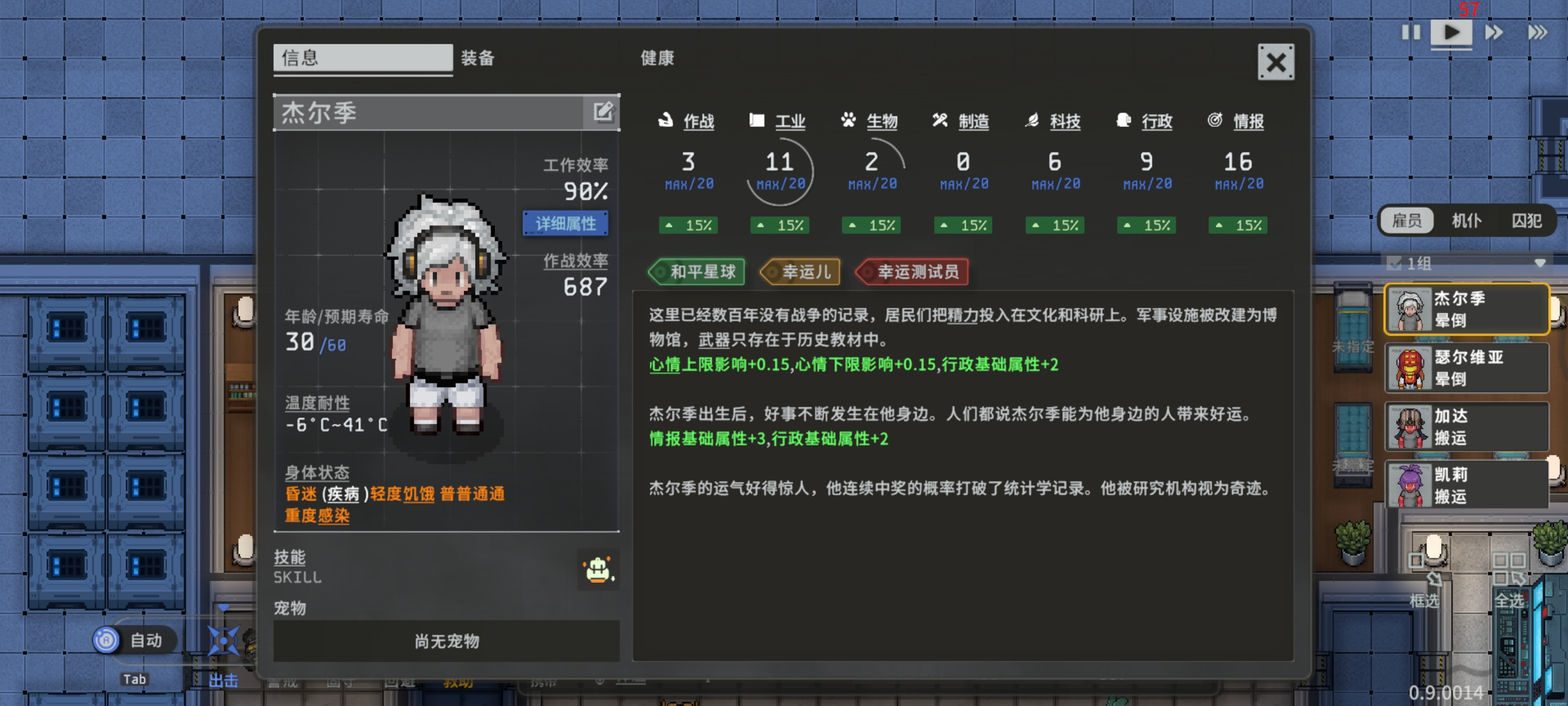
Task: Select employee 瑟尔维亚 in the list
Action: pyautogui.click(x=1466, y=368)
